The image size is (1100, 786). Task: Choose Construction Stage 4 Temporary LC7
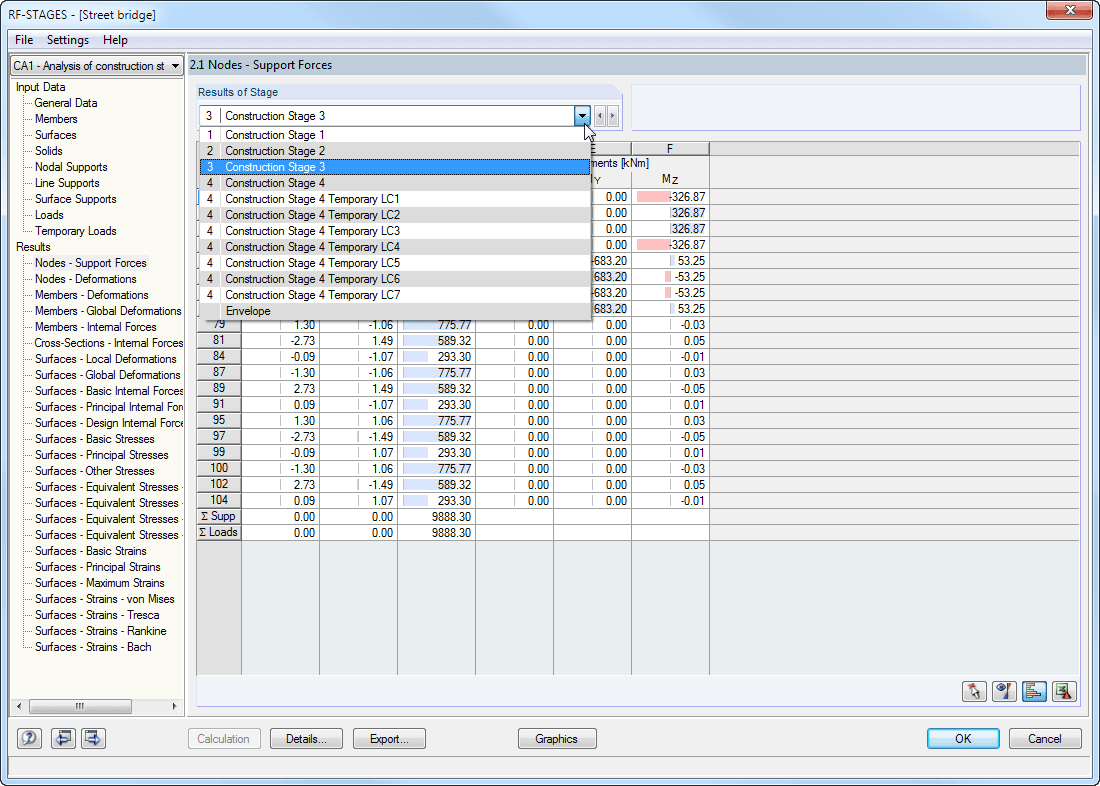[x=395, y=295]
